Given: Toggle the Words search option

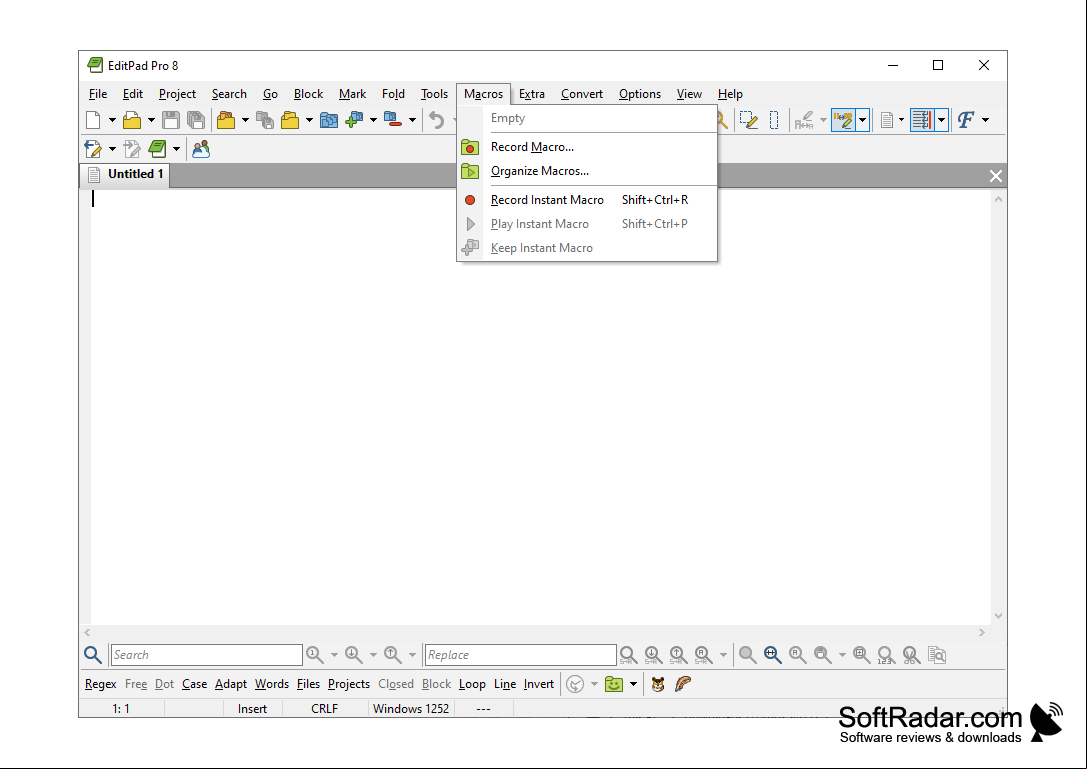Looking at the screenshot, I should tap(272, 684).
